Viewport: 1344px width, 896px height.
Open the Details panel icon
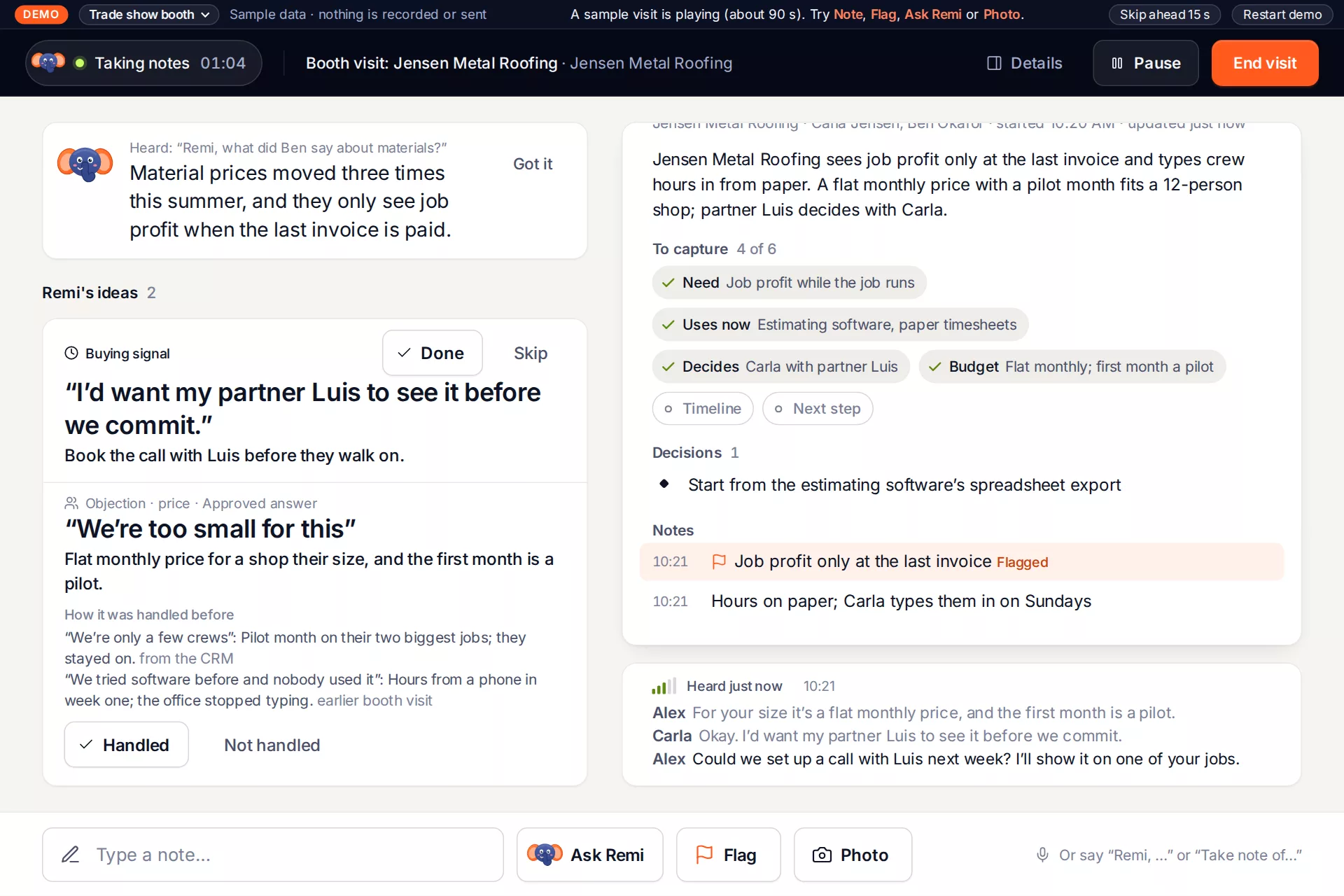[994, 63]
